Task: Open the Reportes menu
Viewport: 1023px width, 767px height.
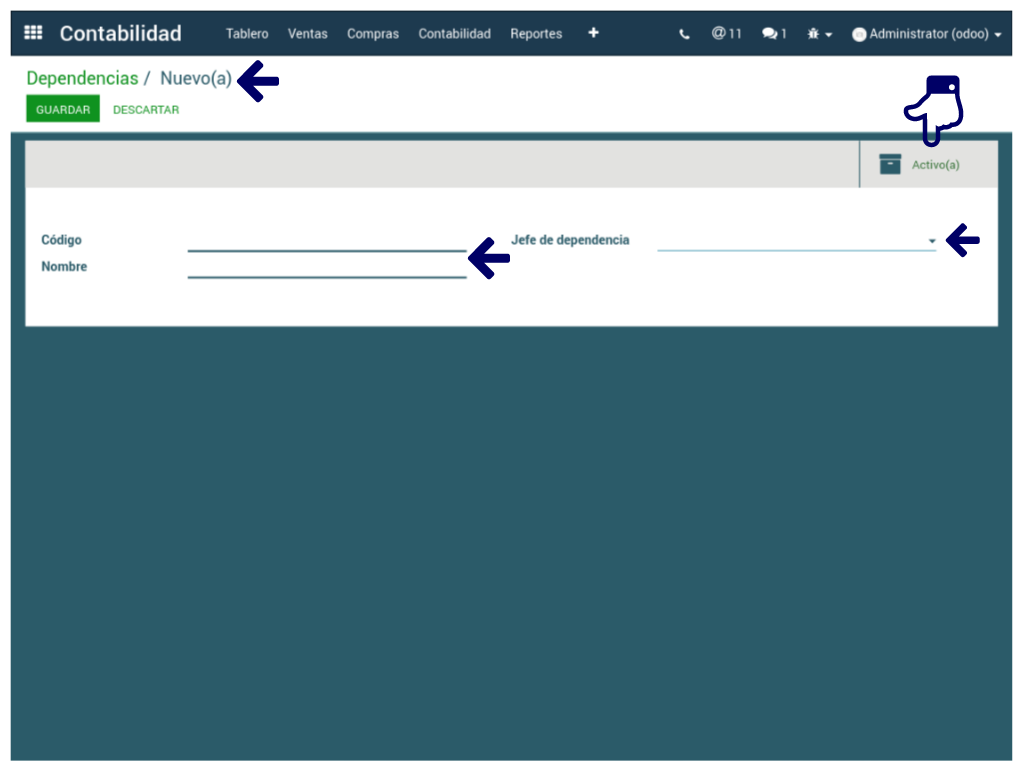Action: point(536,34)
